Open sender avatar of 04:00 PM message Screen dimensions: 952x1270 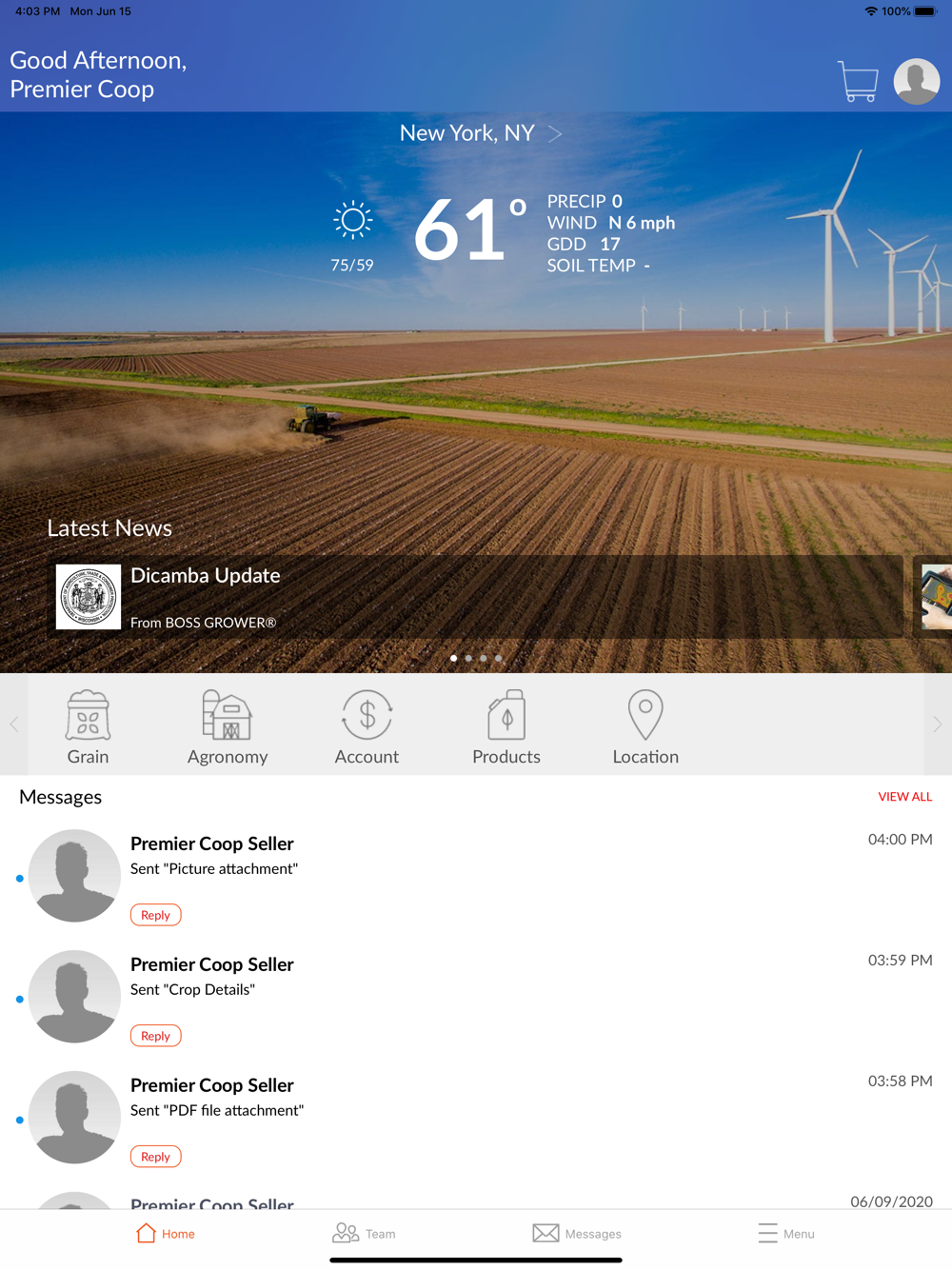coord(74,876)
